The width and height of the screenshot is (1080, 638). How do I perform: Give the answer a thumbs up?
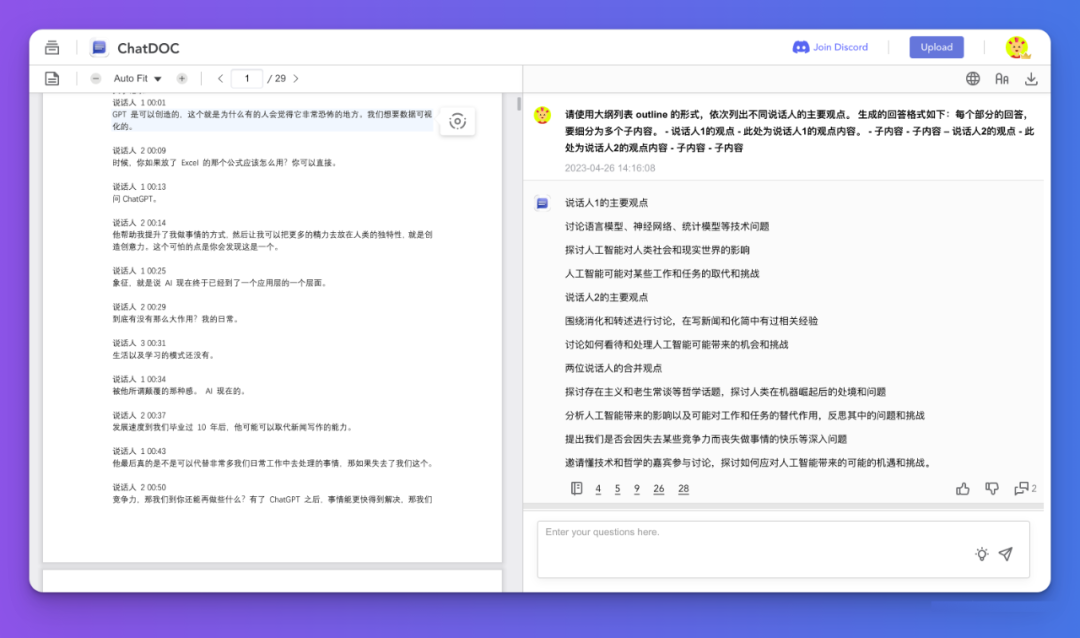pos(963,489)
